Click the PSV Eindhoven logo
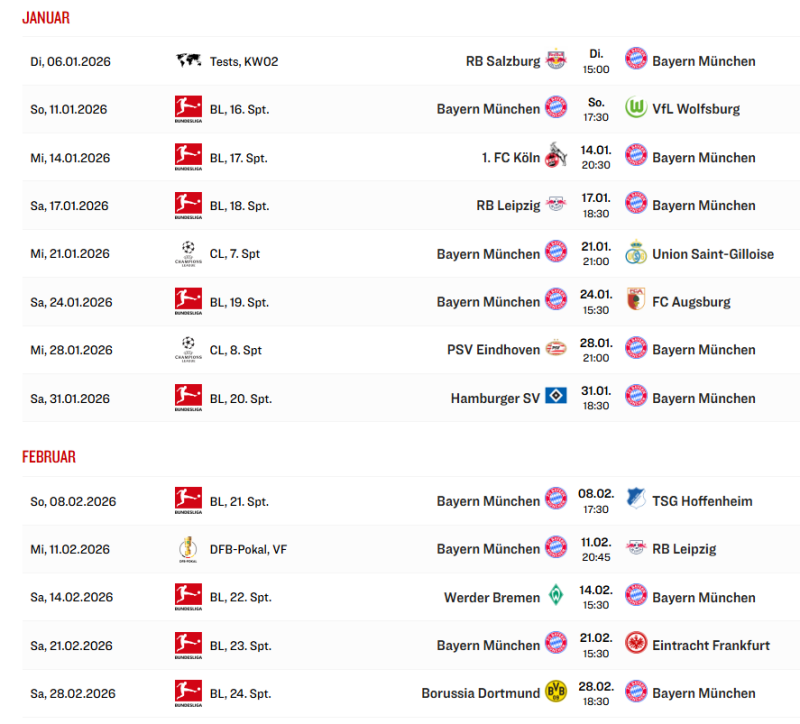The height and width of the screenshot is (724, 800). [556, 350]
